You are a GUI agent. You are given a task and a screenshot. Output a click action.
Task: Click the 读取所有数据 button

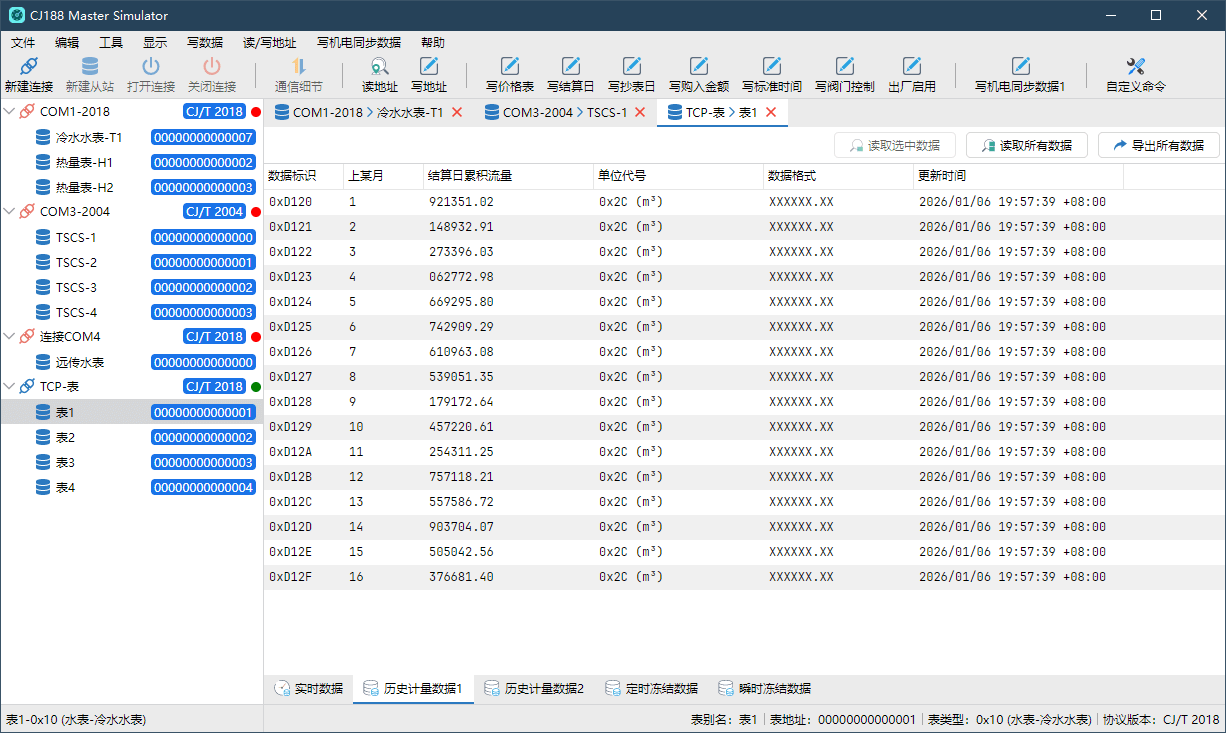pyautogui.click(x=1026, y=145)
